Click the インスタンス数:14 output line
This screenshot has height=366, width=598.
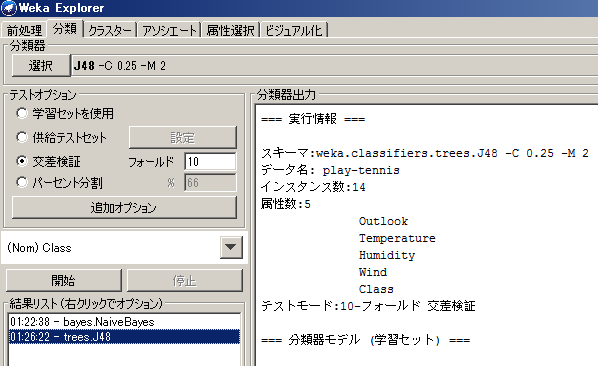tap(313, 187)
